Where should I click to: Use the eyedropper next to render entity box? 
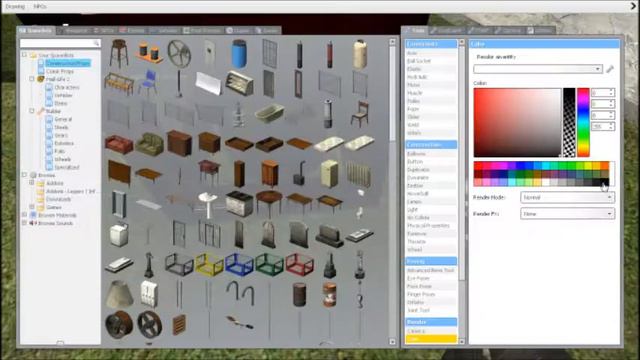[610, 69]
